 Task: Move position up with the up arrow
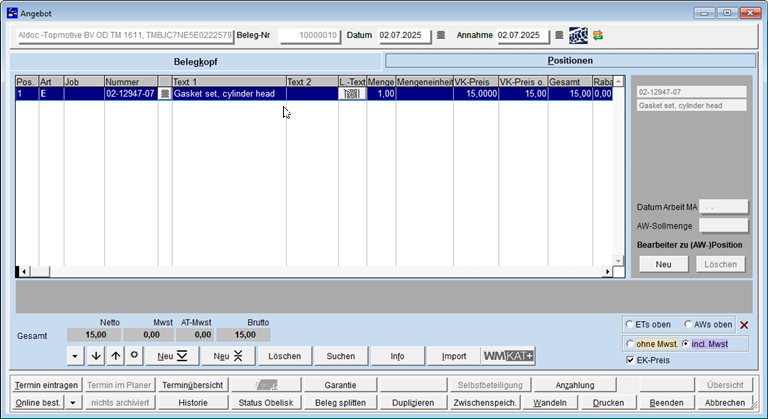(116, 356)
